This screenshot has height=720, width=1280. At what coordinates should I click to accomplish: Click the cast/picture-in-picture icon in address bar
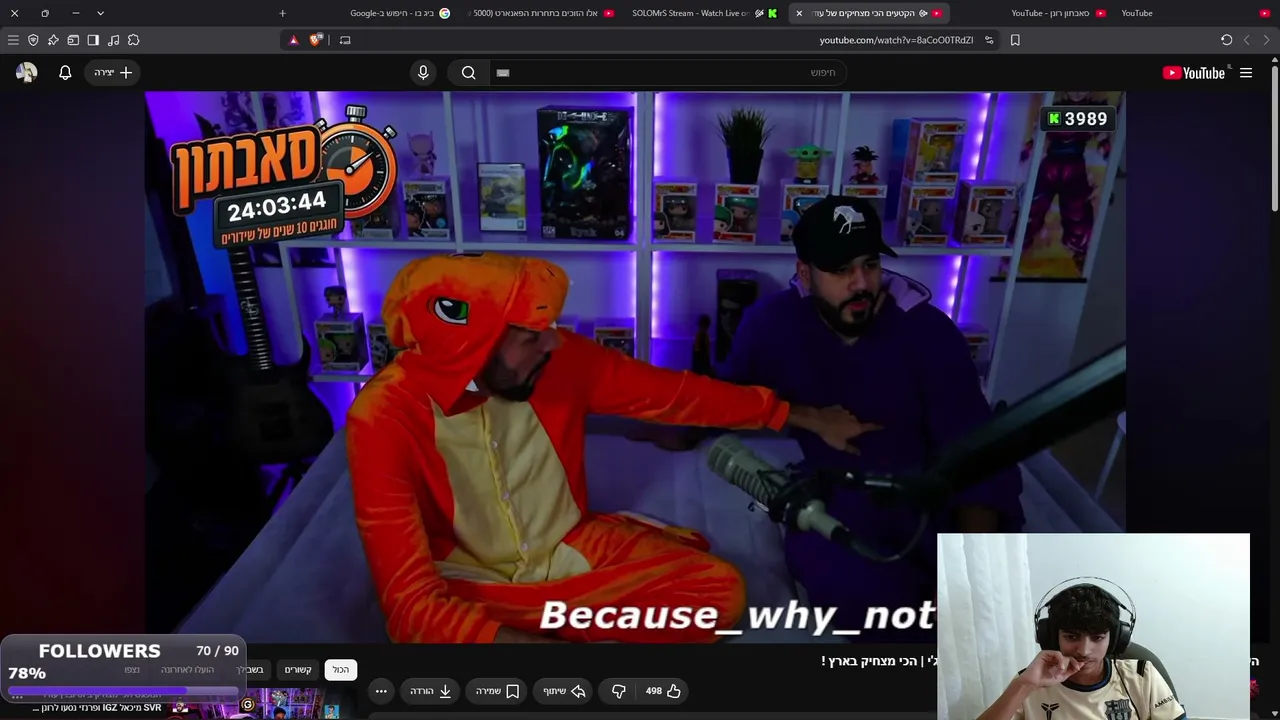pos(345,40)
